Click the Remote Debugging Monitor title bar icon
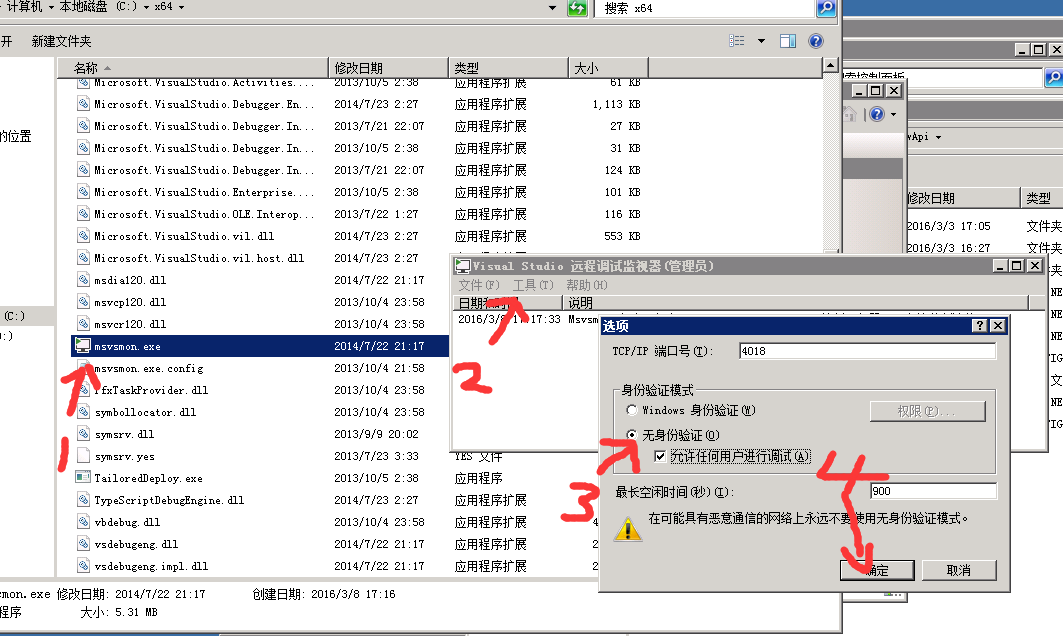Viewport: 1063px width, 636px height. (462, 266)
